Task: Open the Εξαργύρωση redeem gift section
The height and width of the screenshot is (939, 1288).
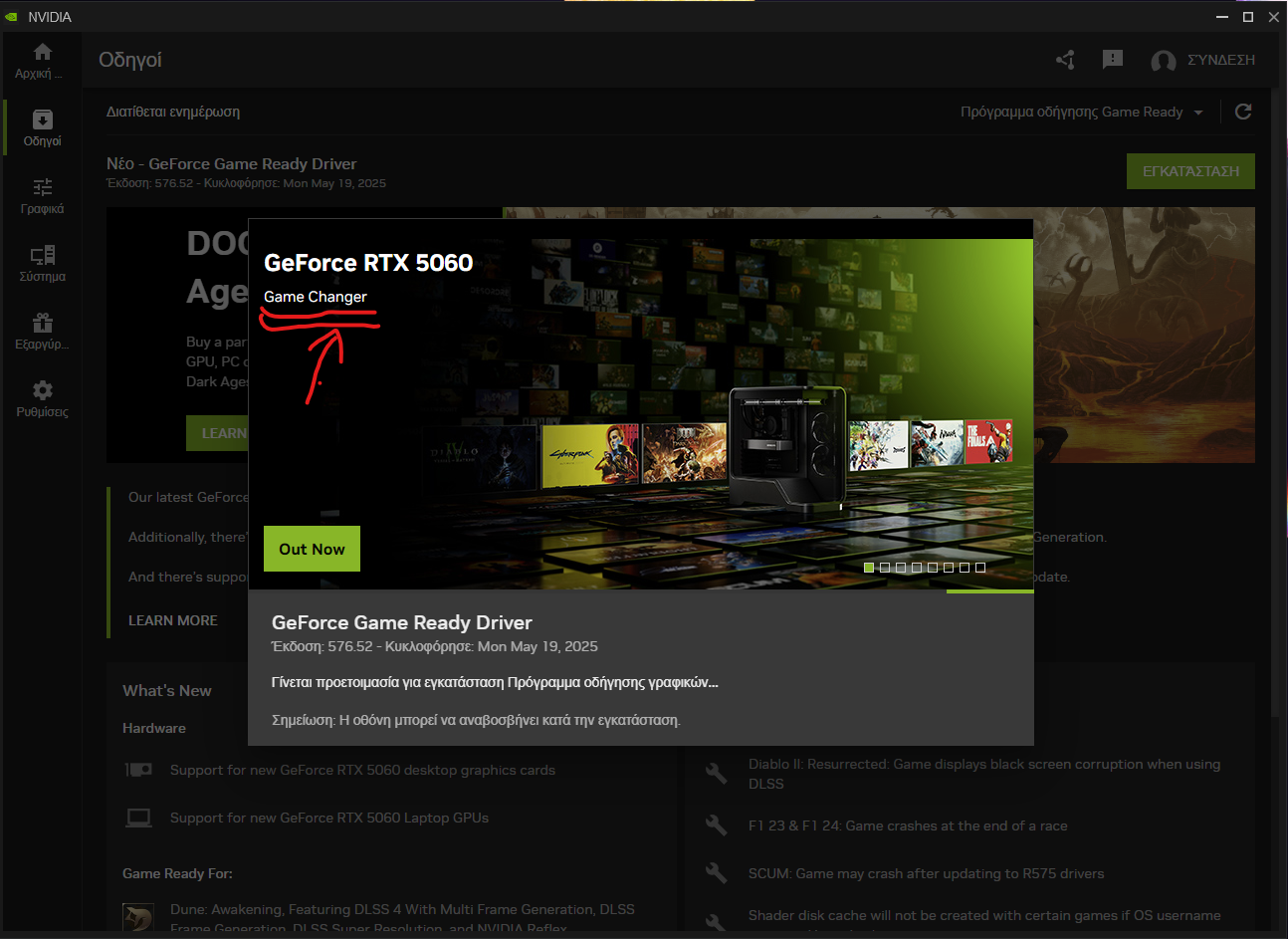Action: click(x=42, y=332)
